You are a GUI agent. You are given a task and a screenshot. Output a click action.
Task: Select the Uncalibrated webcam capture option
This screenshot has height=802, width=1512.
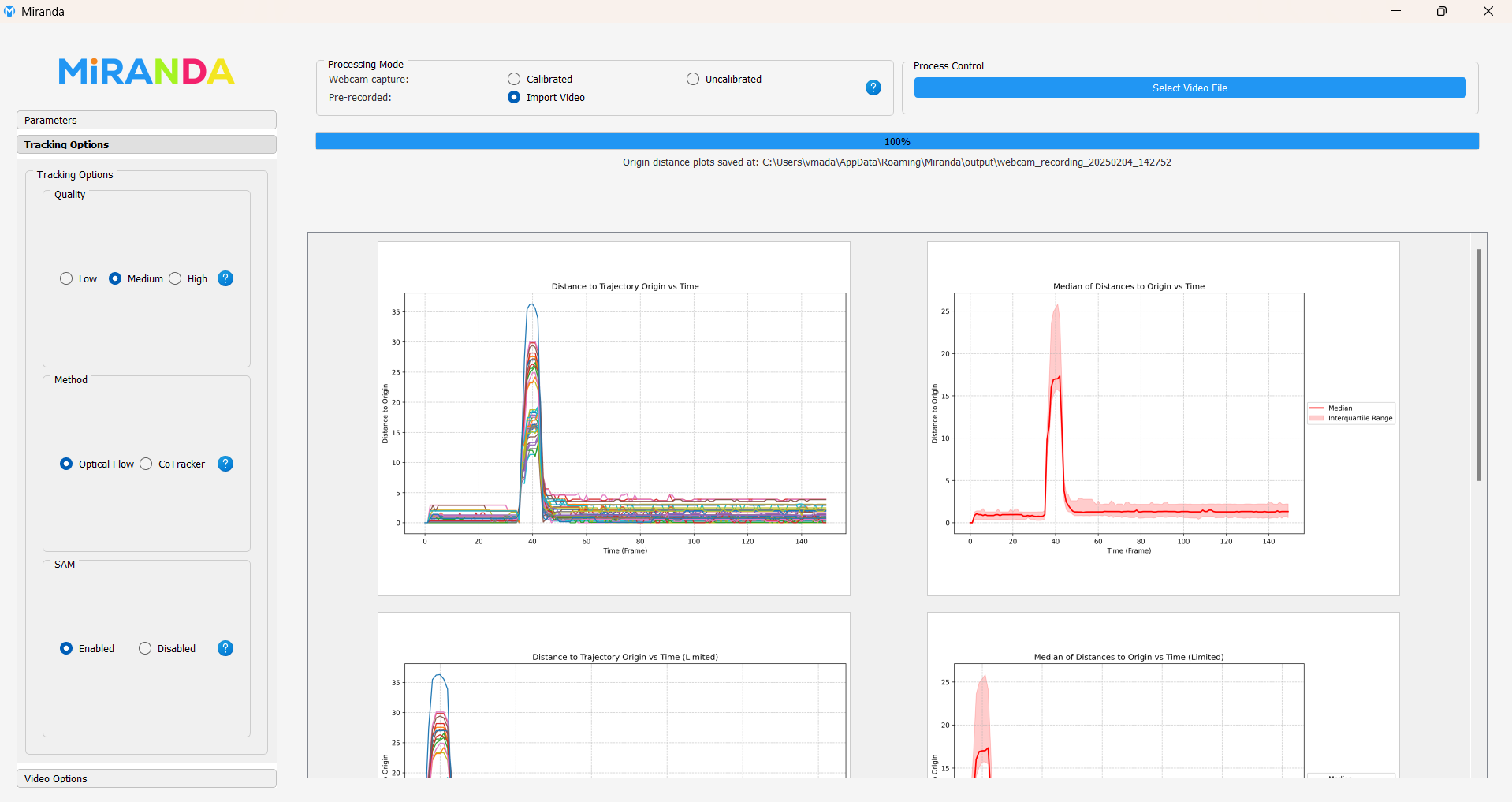coord(724,79)
